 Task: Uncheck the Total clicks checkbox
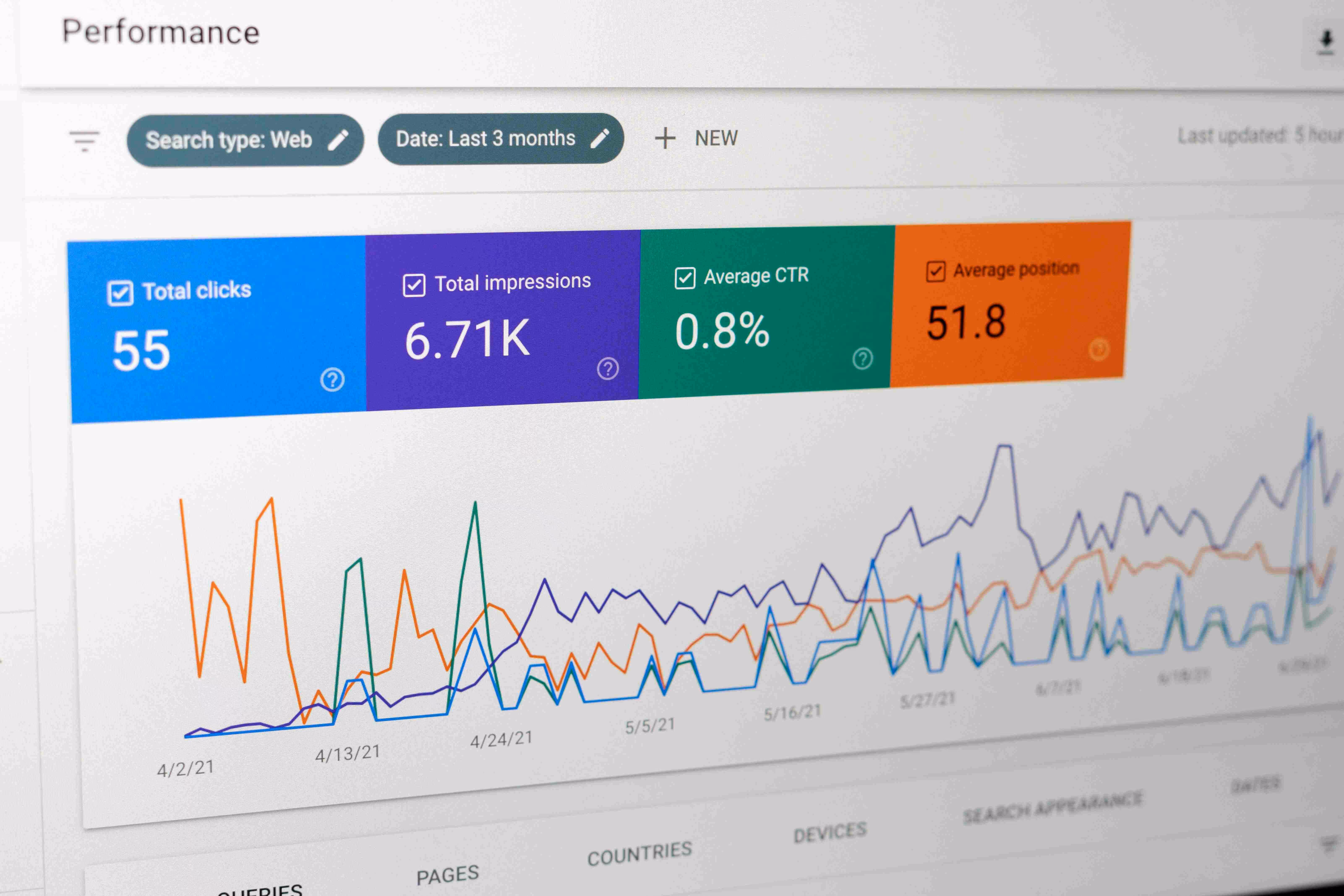[120, 293]
